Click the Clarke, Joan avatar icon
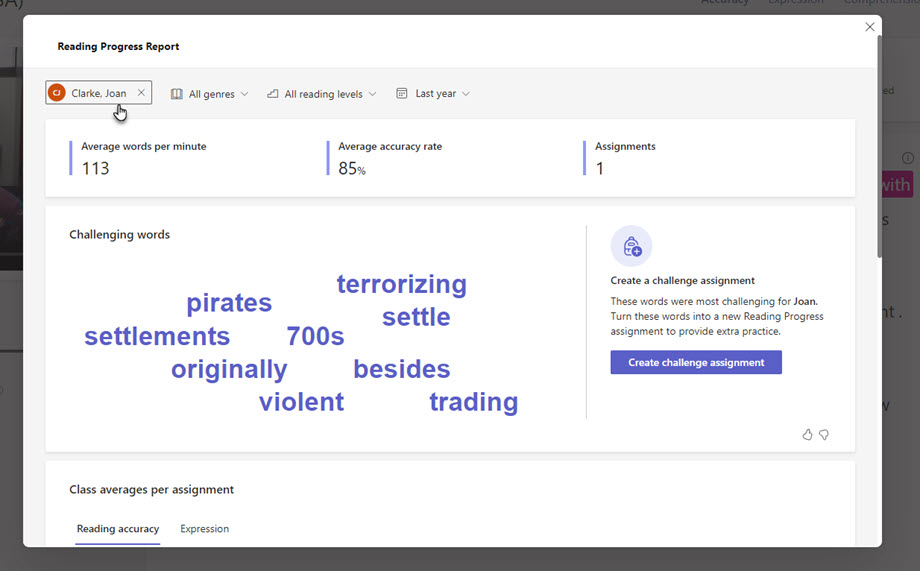Image resolution: width=920 pixels, height=571 pixels. 57,93
